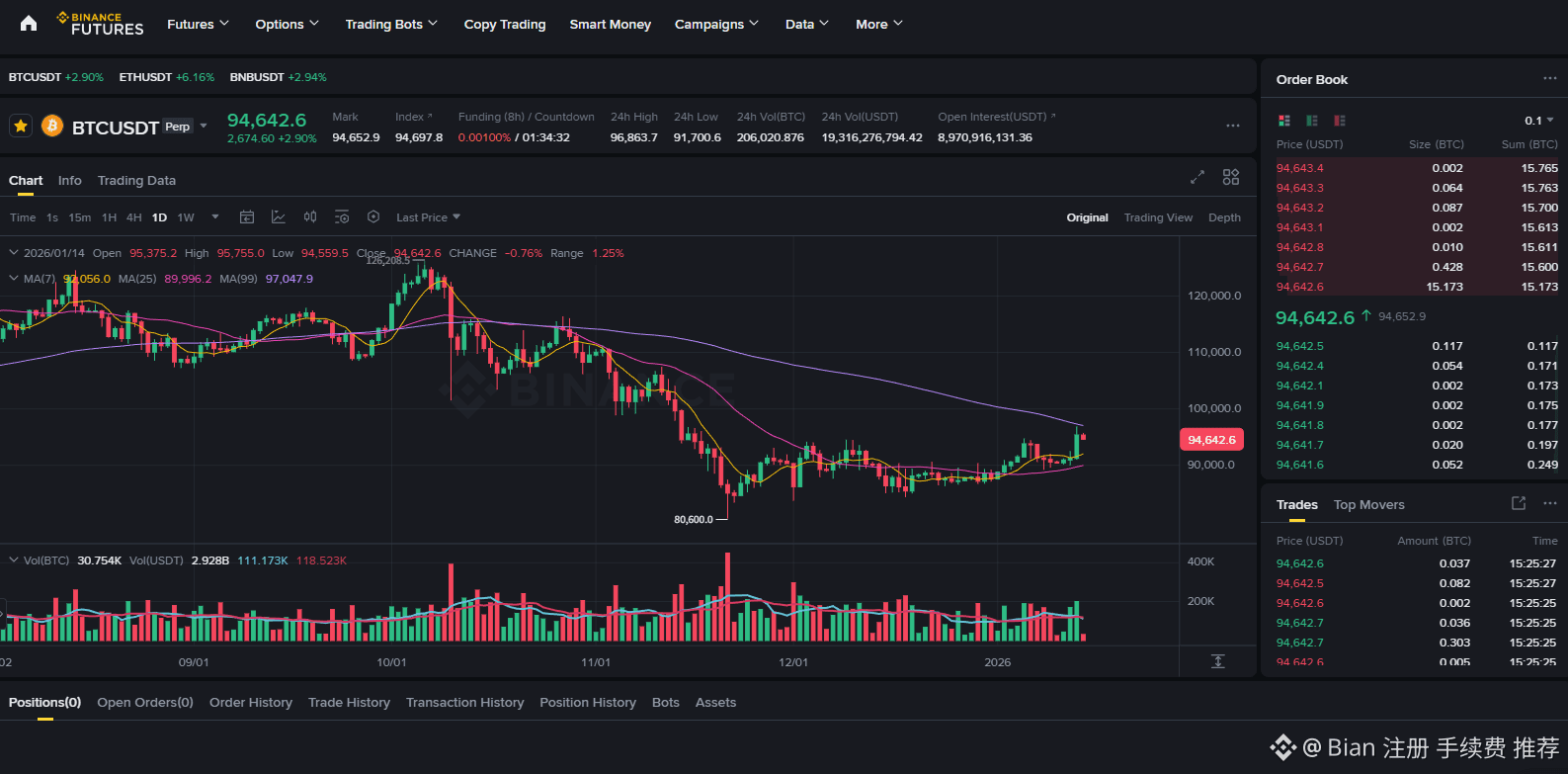Select BNBUSDT in the ticker strip
The height and width of the screenshot is (774, 1568).
click(279, 77)
